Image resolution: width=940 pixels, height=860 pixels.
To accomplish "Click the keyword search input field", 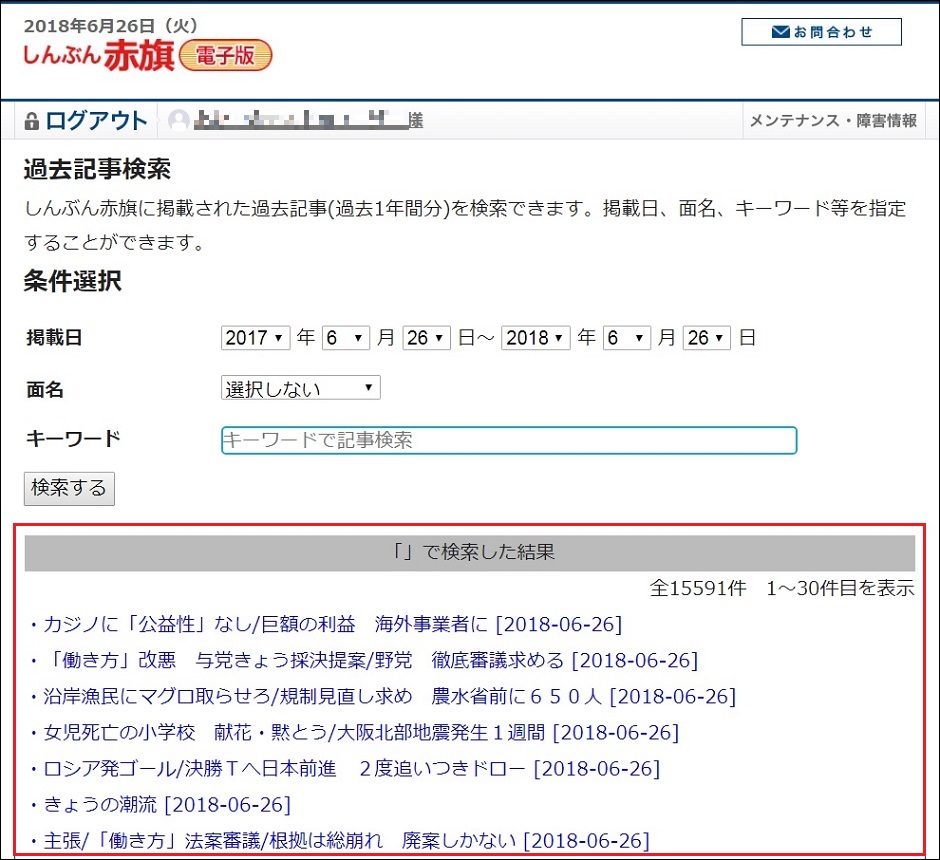I will coord(508,440).
